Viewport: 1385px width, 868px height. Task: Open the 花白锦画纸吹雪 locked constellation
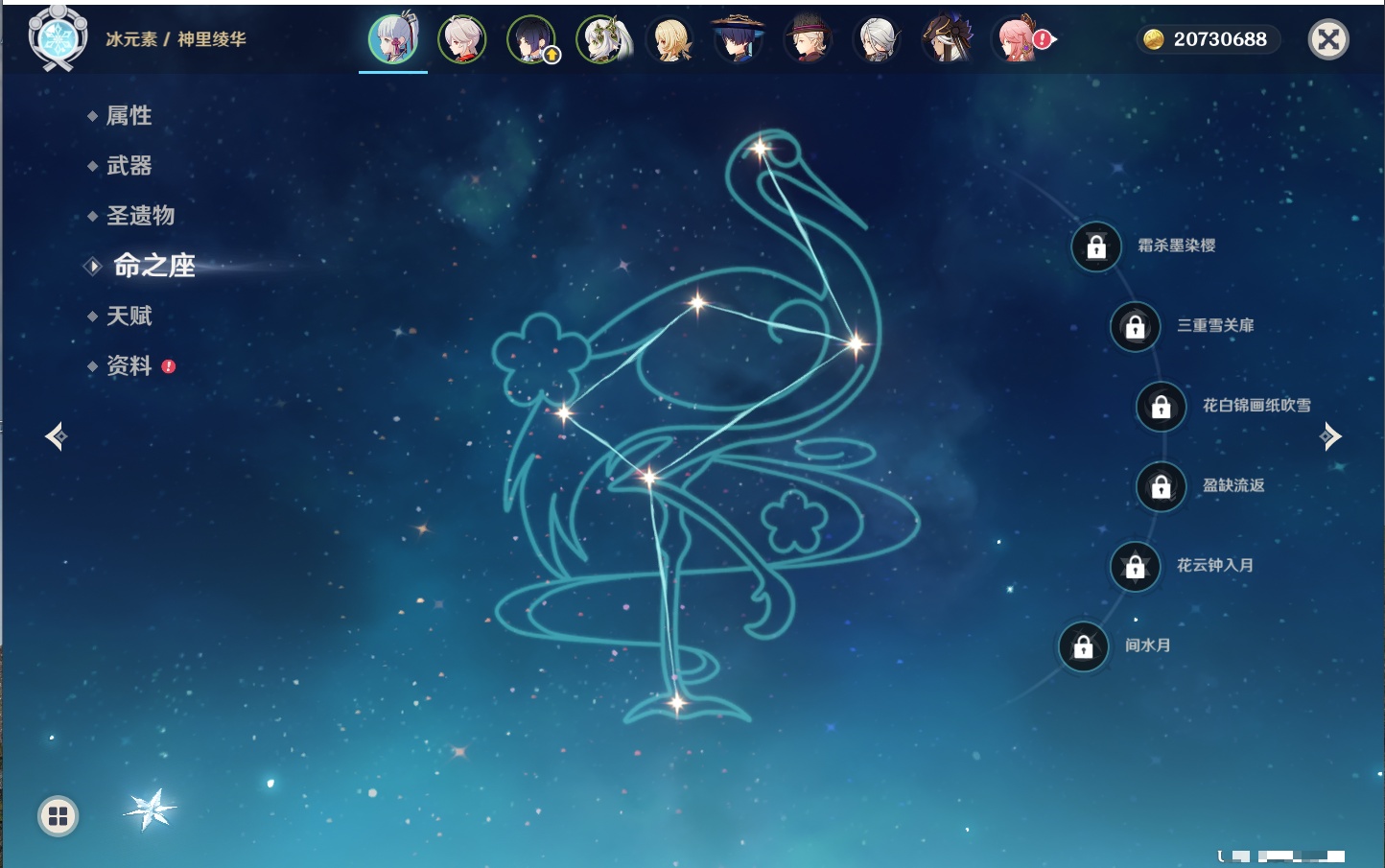[1161, 407]
